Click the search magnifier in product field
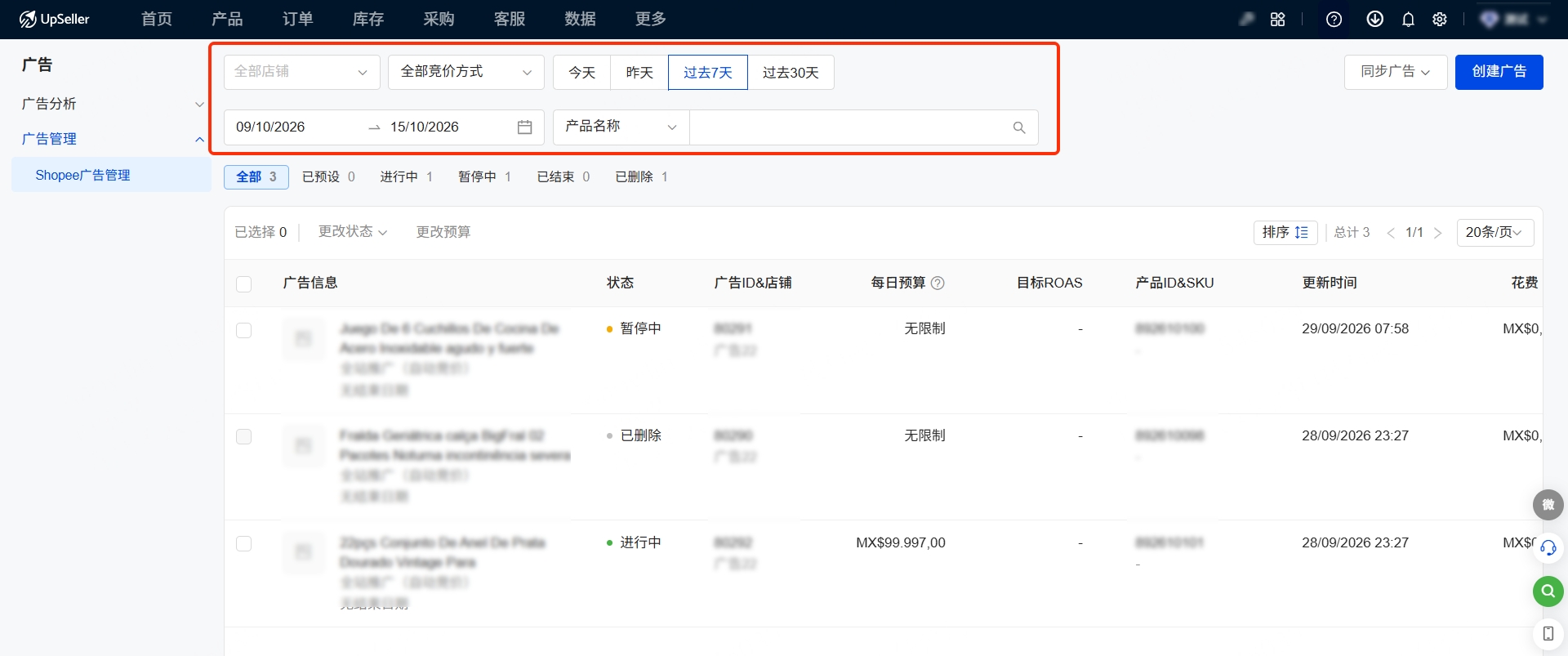The width and height of the screenshot is (1568, 656). click(x=1019, y=127)
